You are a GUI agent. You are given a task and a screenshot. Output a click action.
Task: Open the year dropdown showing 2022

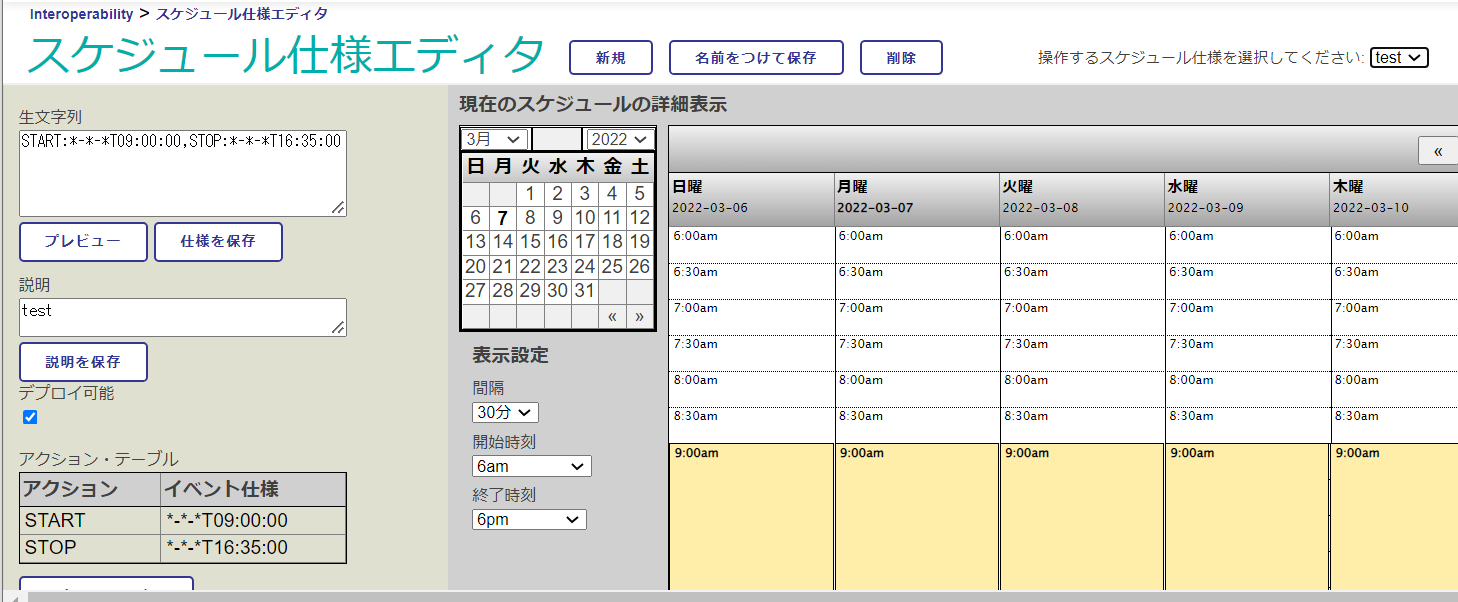coord(620,139)
